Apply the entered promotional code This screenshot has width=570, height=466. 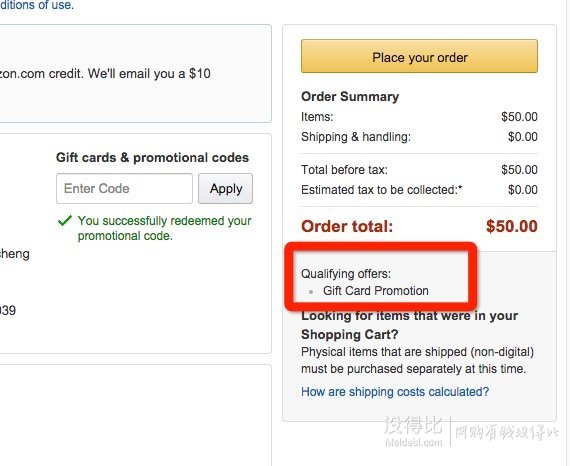click(225, 188)
